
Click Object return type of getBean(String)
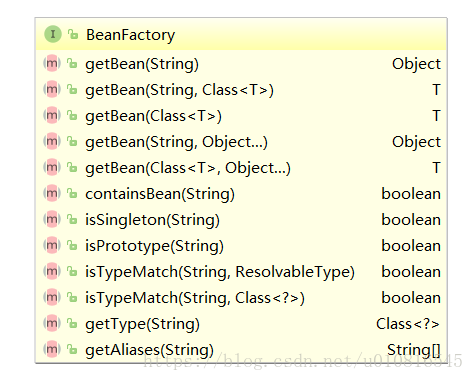point(416,64)
